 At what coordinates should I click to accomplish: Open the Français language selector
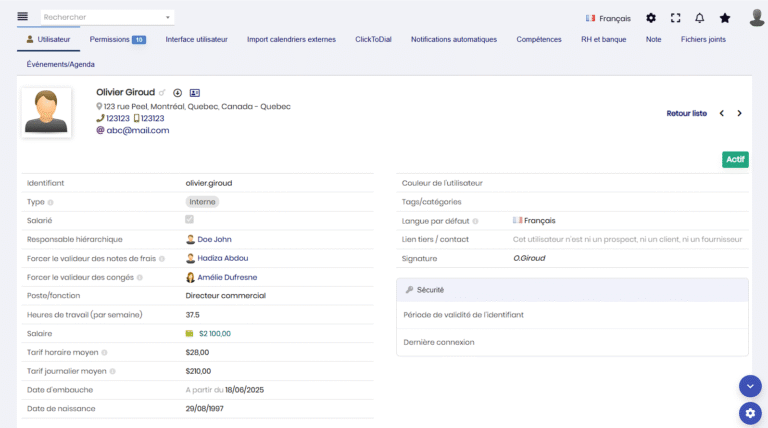608,18
